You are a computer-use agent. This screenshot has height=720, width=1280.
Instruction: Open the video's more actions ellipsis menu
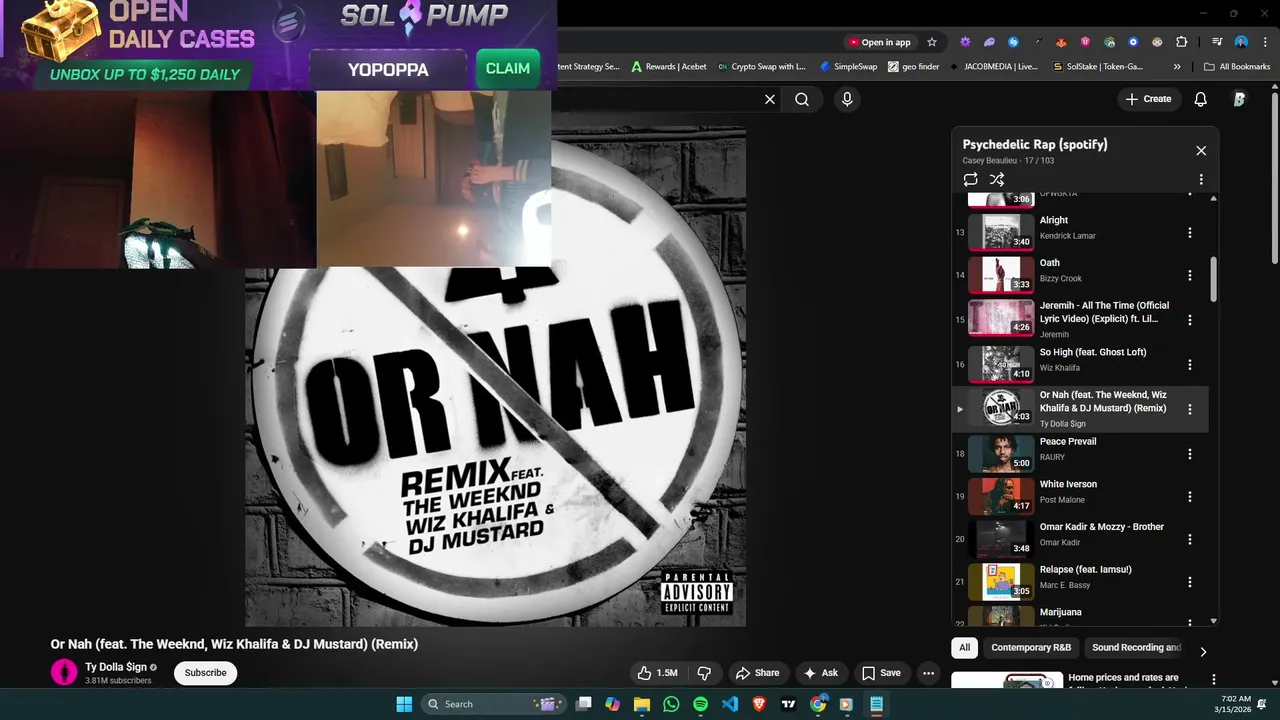point(928,673)
